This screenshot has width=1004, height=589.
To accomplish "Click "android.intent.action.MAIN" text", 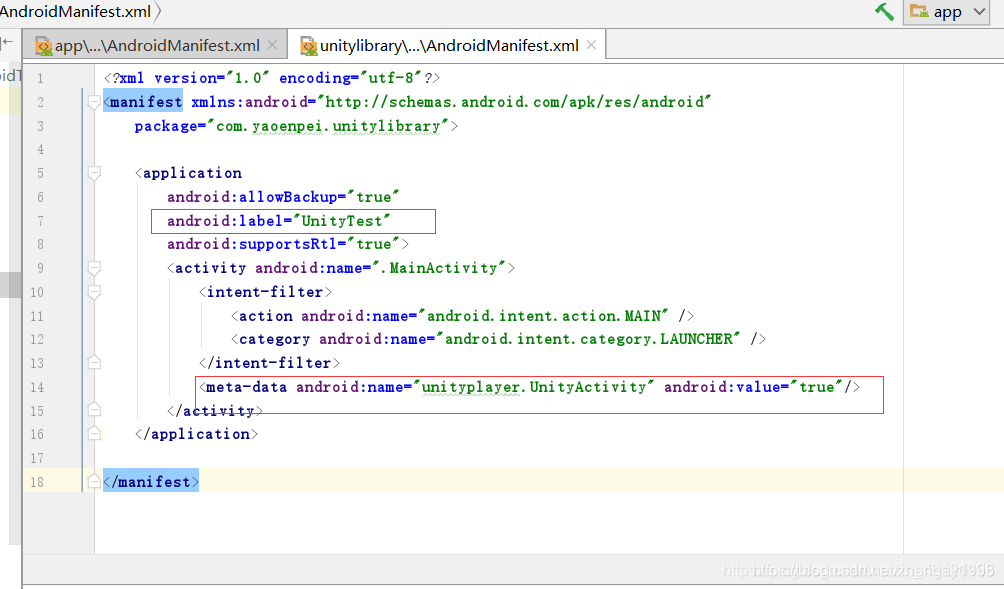I will [543, 316].
